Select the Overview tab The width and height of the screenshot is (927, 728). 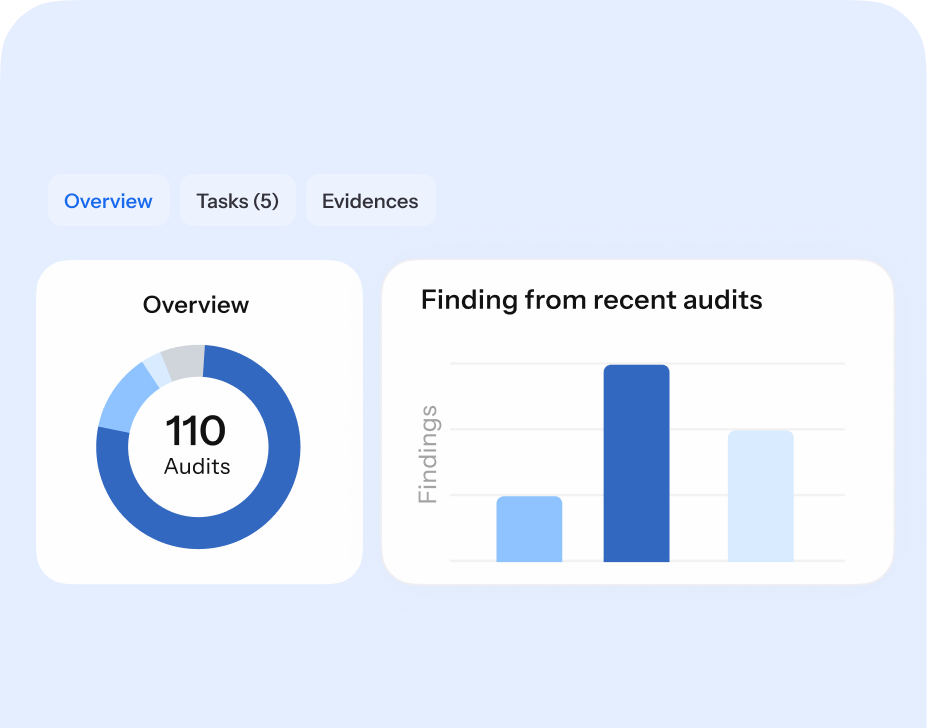[x=108, y=200]
